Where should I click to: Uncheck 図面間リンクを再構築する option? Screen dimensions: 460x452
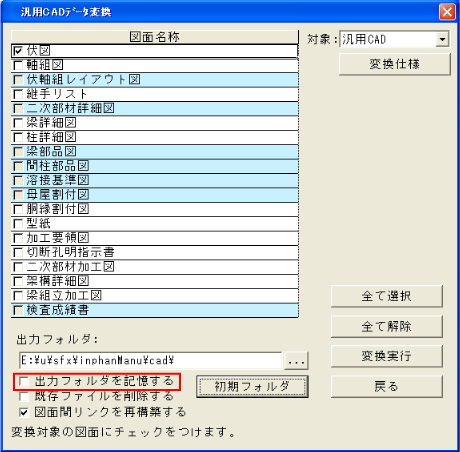click(x=24, y=412)
